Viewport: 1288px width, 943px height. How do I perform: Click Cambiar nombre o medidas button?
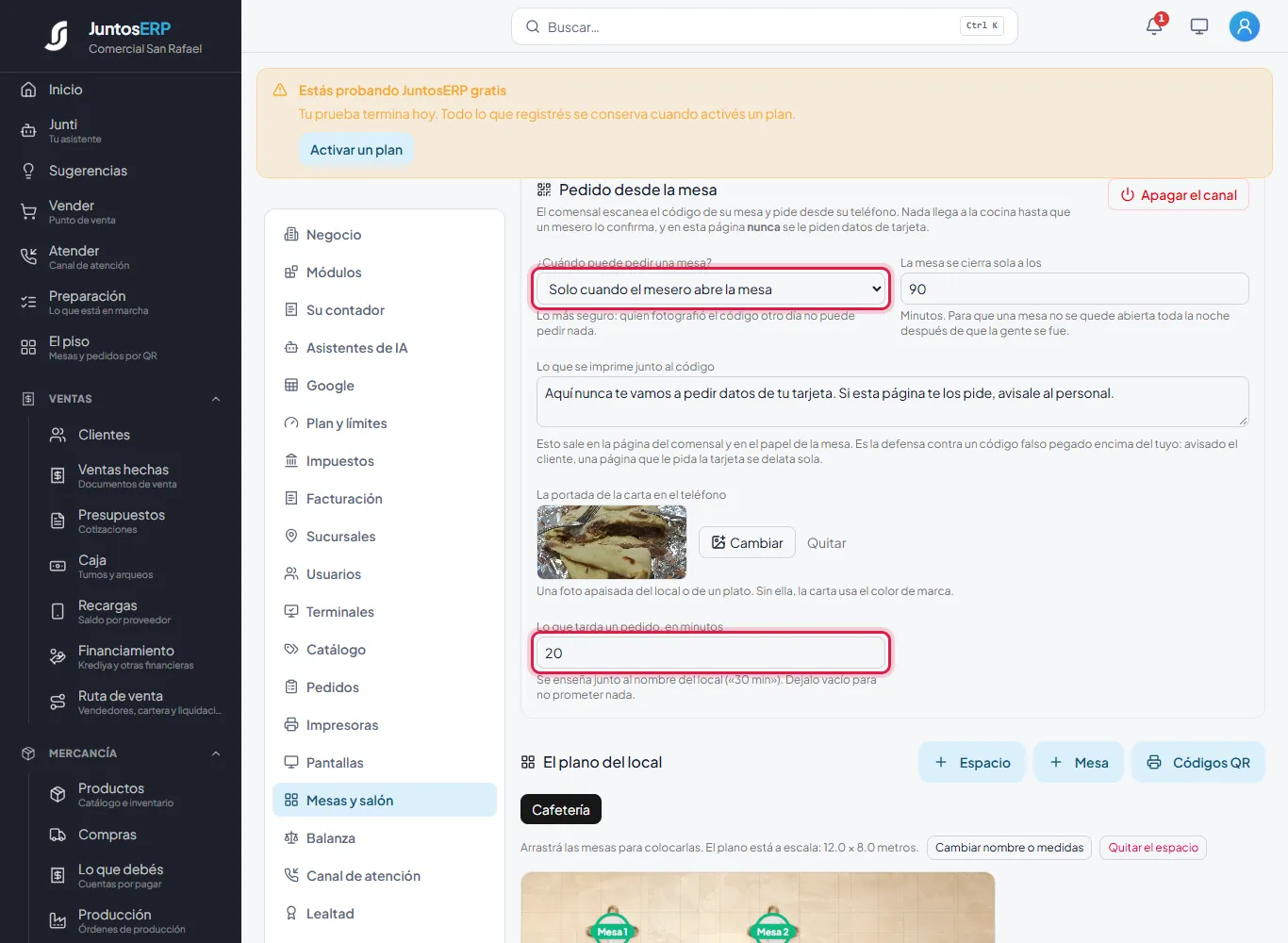click(x=1010, y=848)
